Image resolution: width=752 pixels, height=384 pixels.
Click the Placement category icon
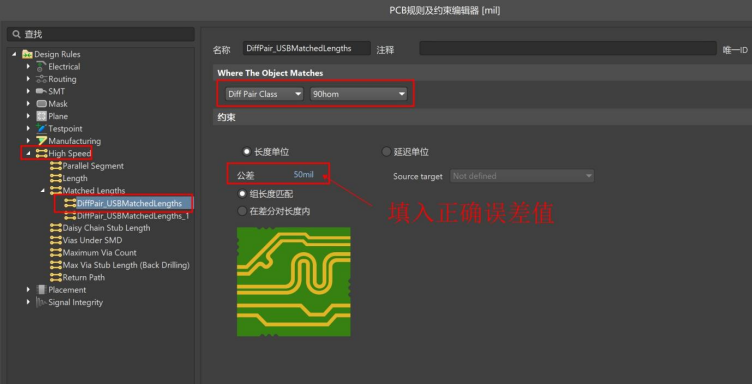(41, 290)
